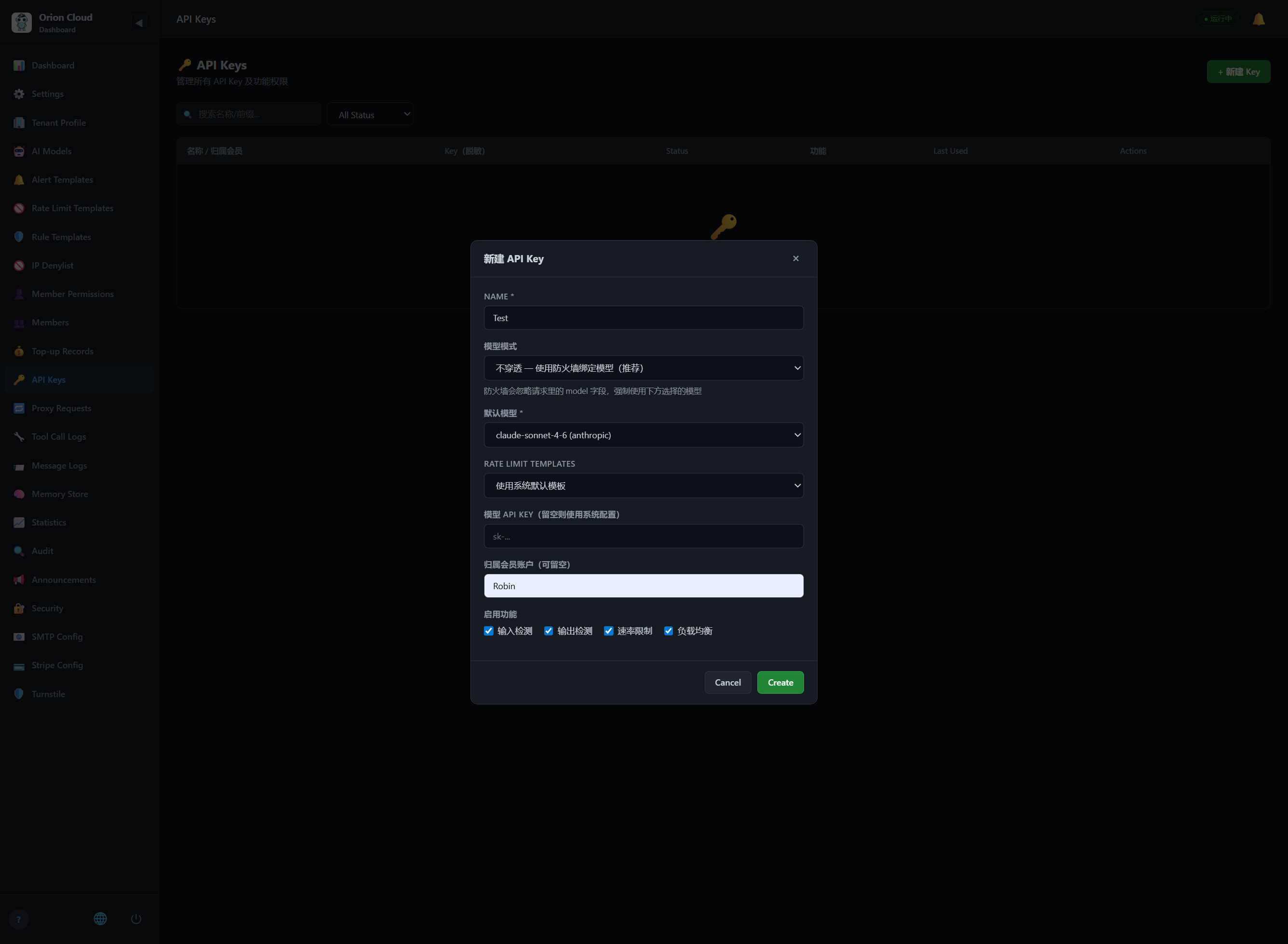Close the 新建 API Key dialog
The height and width of the screenshot is (944, 1288).
(x=796, y=258)
